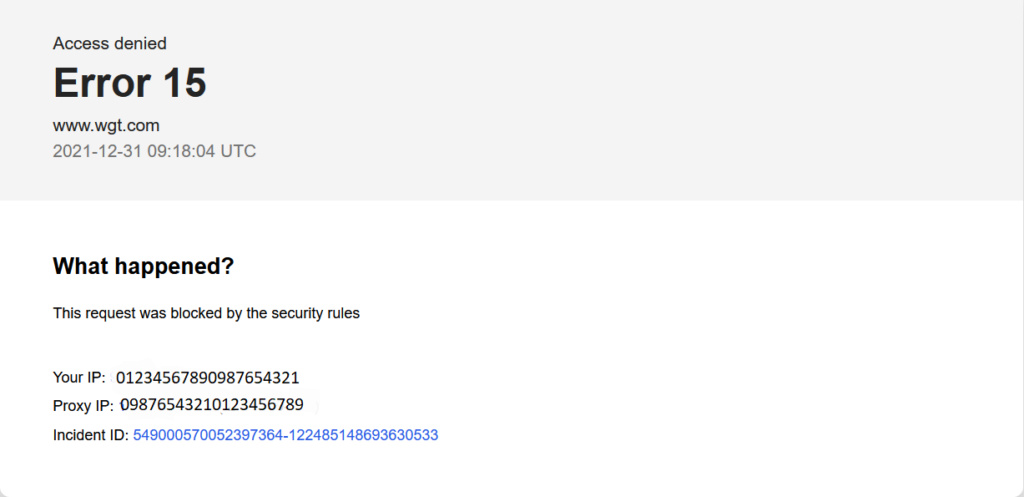Click the Access denied text

click(x=110, y=44)
